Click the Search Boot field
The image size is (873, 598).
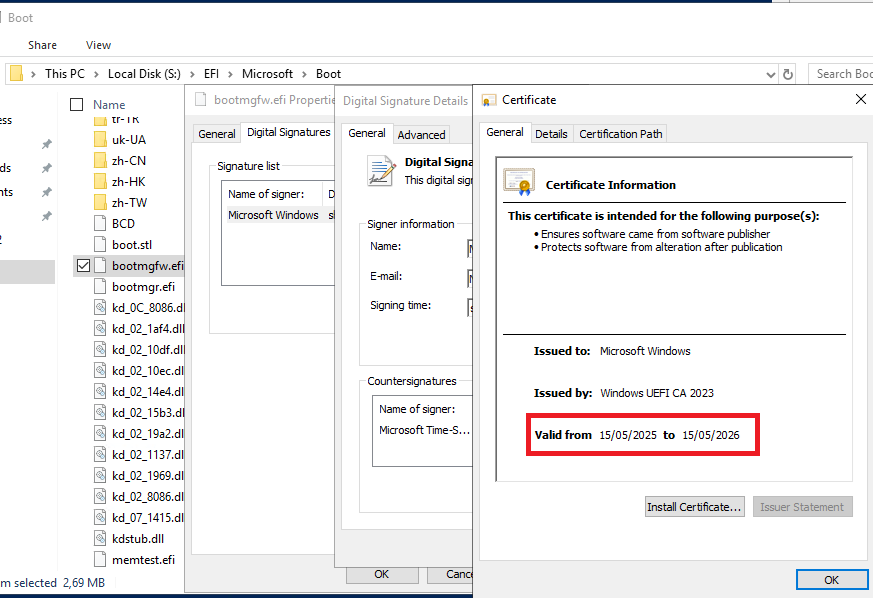pyautogui.click(x=840, y=74)
